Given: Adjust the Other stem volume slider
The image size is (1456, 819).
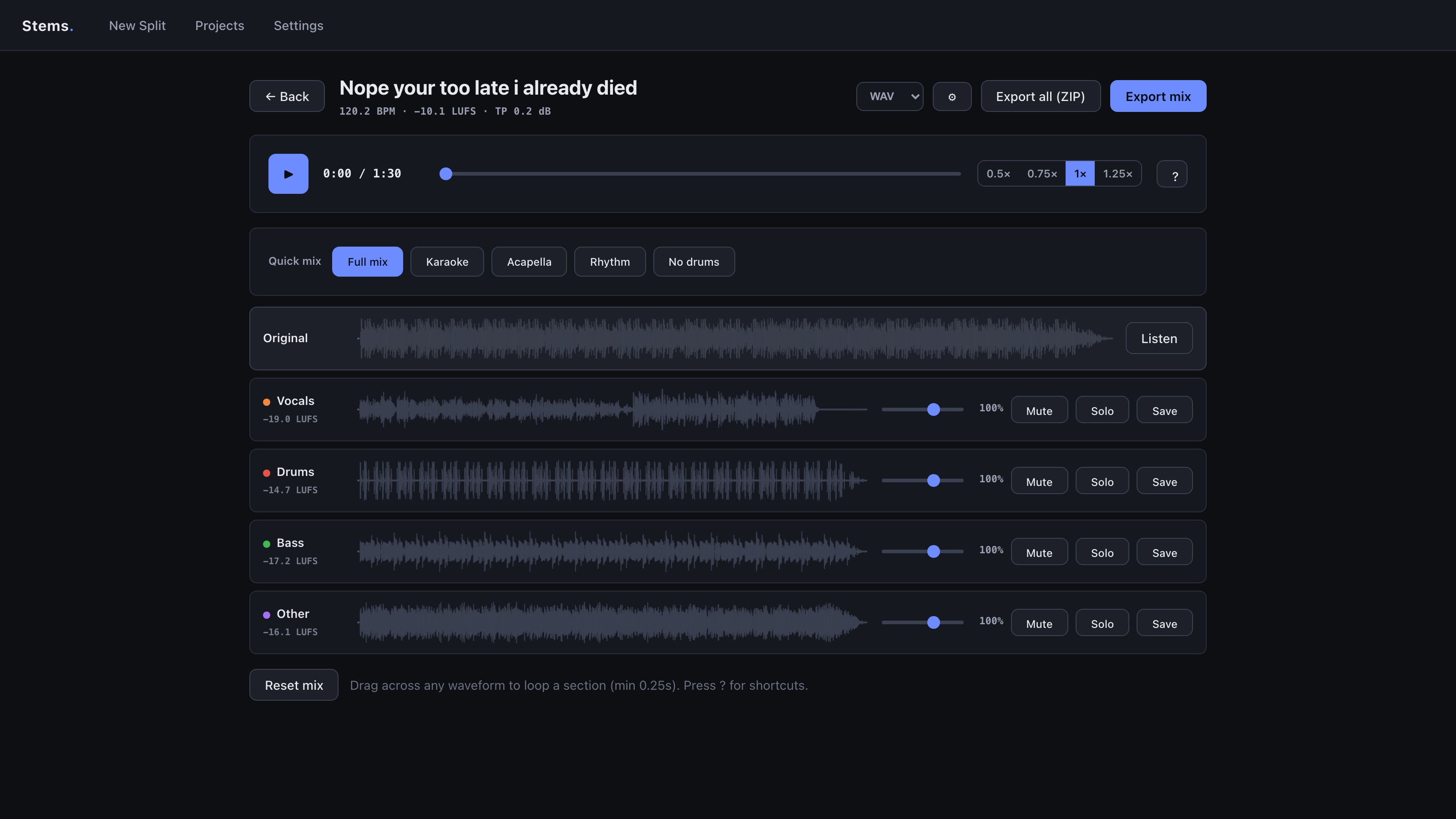Looking at the screenshot, I should [x=922, y=622].
